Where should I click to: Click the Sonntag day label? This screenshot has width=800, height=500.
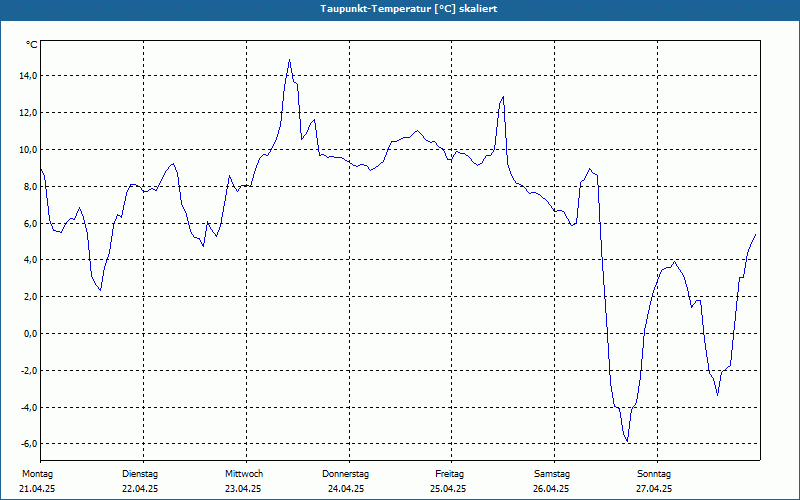point(654,474)
